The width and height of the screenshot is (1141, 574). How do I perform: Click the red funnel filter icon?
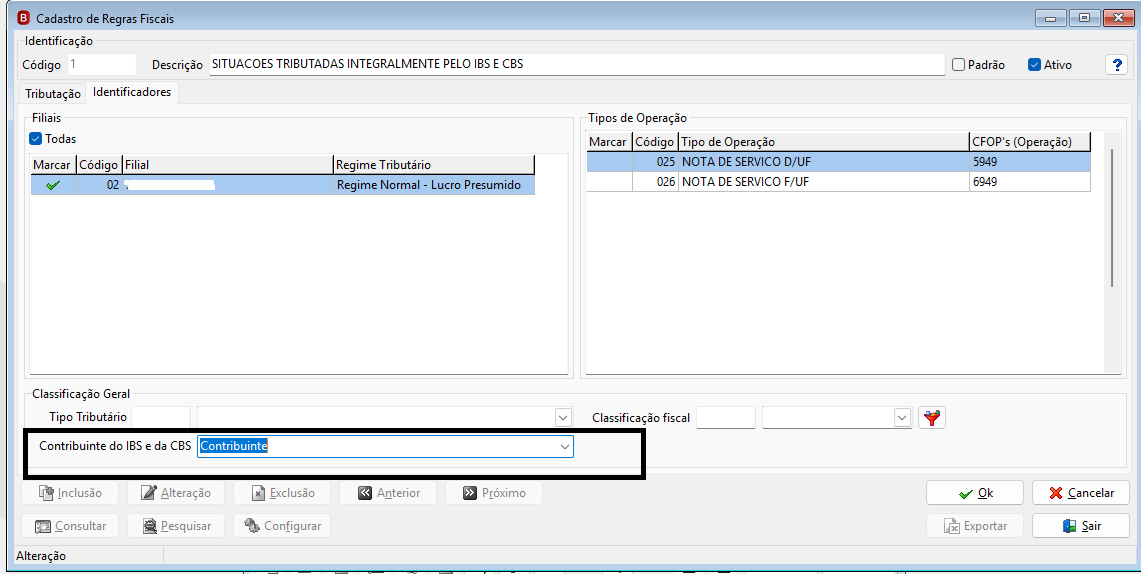(x=931, y=418)
